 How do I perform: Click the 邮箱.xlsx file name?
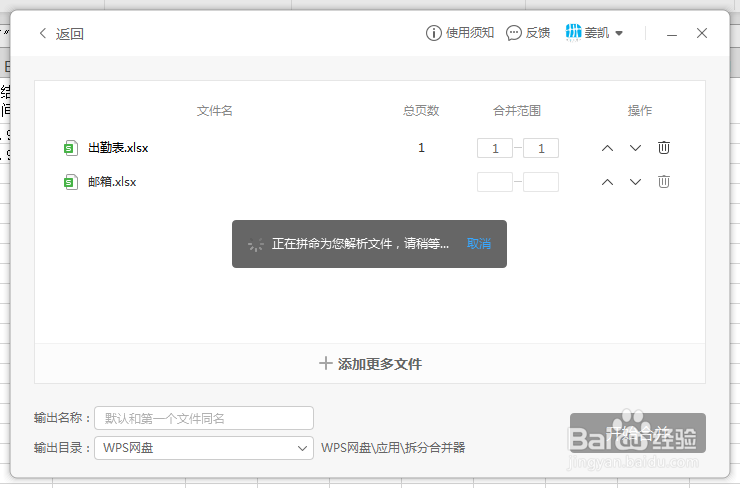112,182
